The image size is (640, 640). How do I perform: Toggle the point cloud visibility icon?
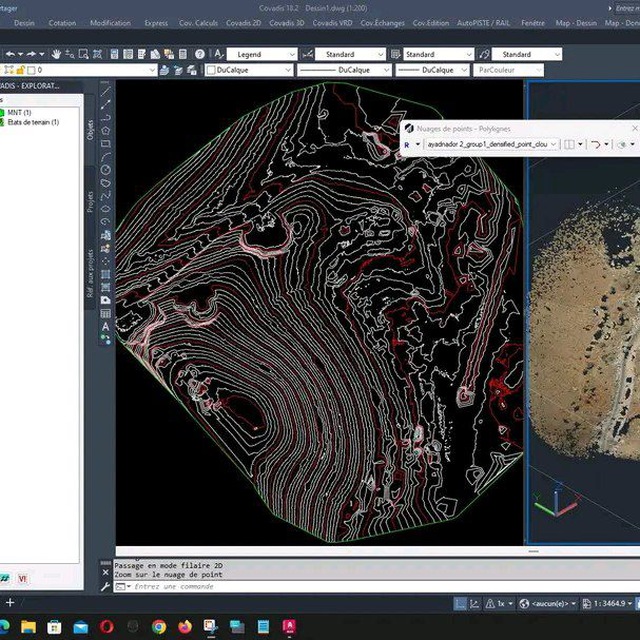click(622, 144)
